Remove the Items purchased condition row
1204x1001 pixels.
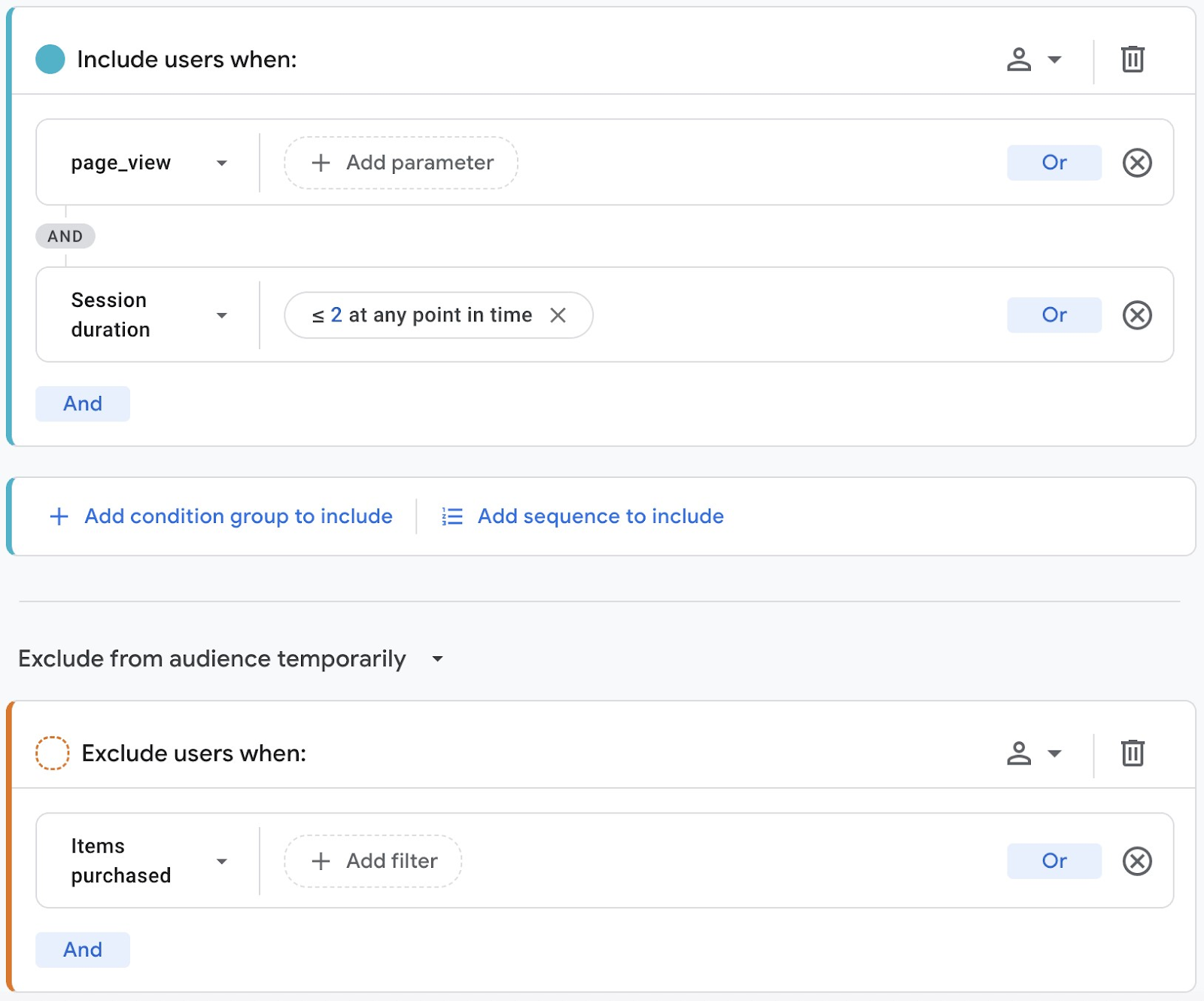coord(1137,861)
